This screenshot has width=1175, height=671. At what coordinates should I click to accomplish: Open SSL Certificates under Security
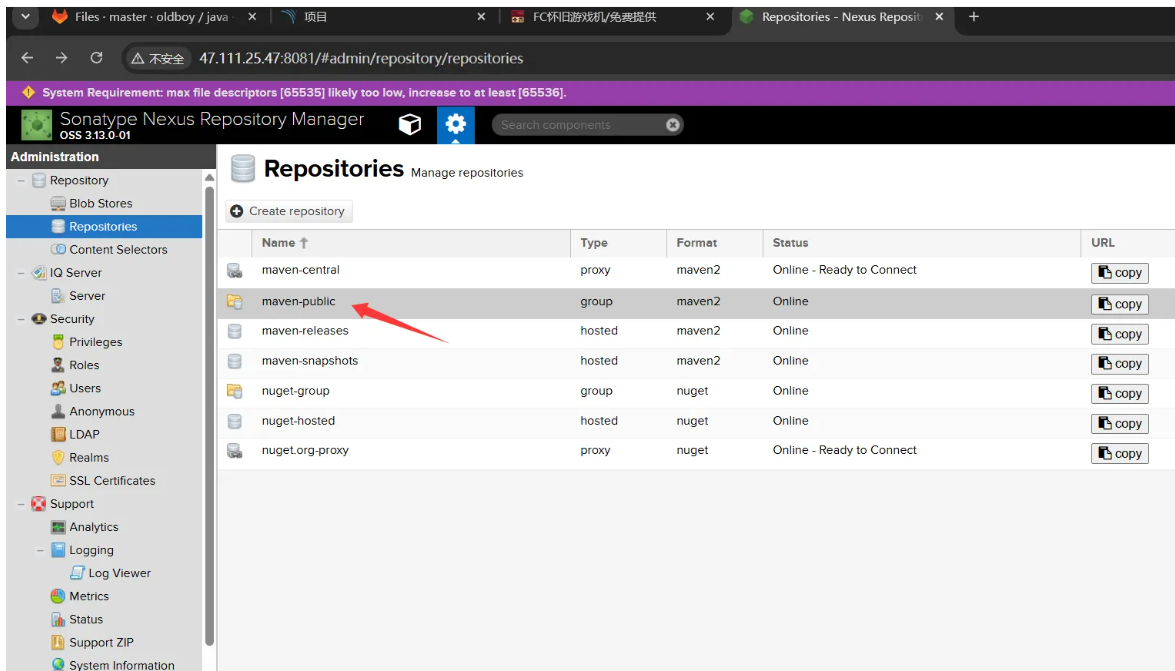coord(112,481)
